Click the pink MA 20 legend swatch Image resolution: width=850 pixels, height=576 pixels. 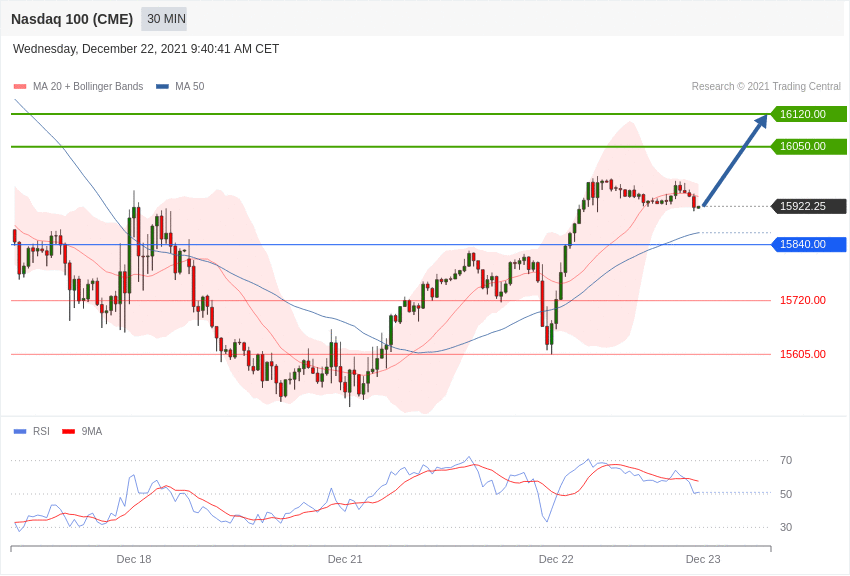(20, 87)
